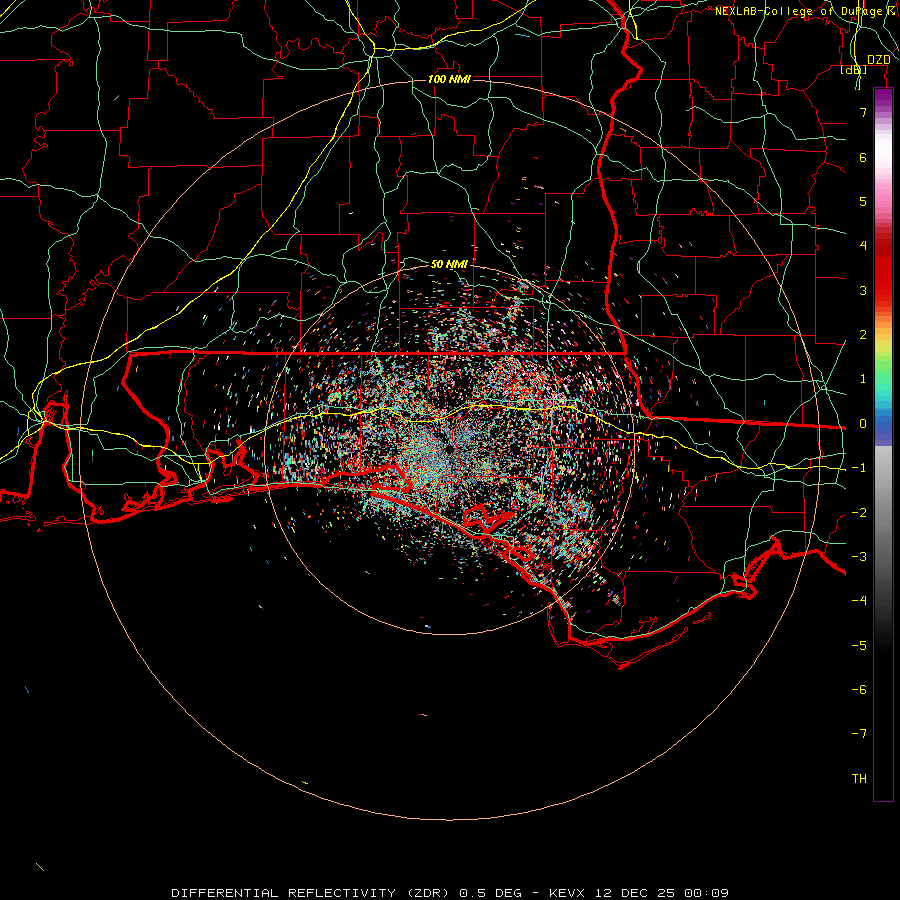Click the color scale value 7
900x900 pixels.
point(863,112)
